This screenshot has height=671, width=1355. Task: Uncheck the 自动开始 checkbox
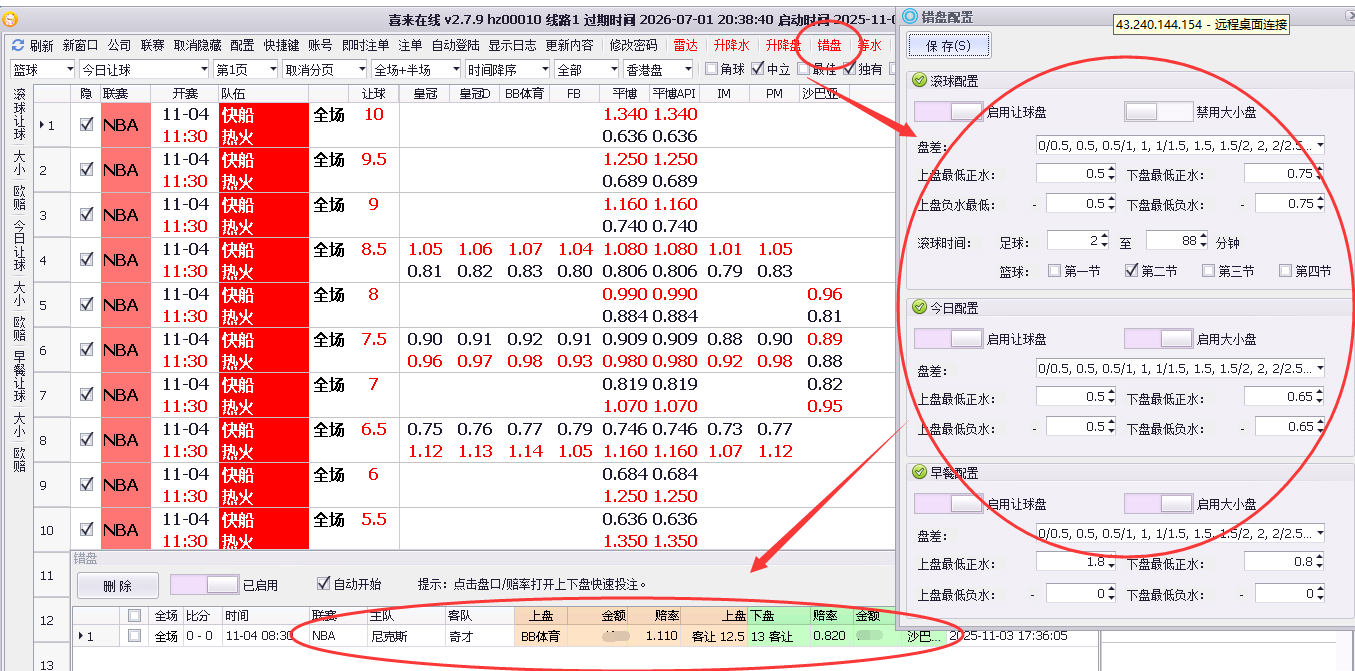click(323, 583)
